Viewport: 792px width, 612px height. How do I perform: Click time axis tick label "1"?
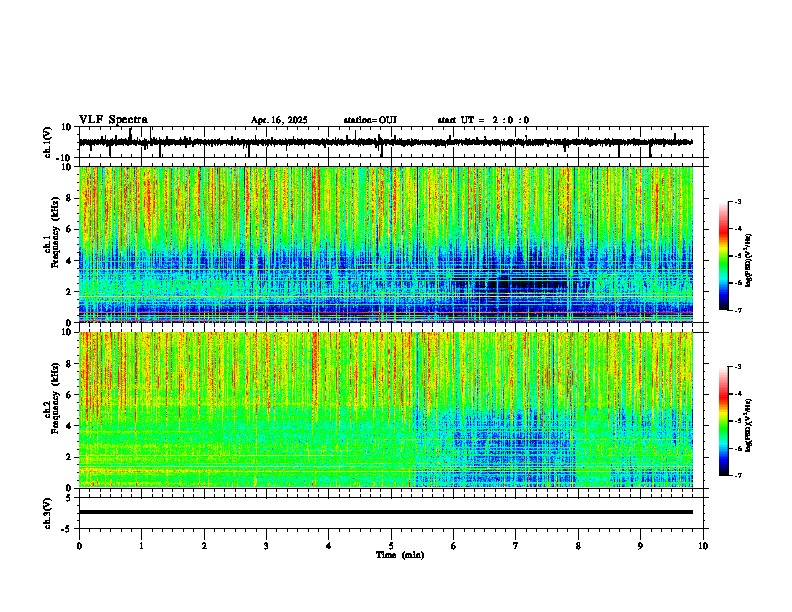141,546
